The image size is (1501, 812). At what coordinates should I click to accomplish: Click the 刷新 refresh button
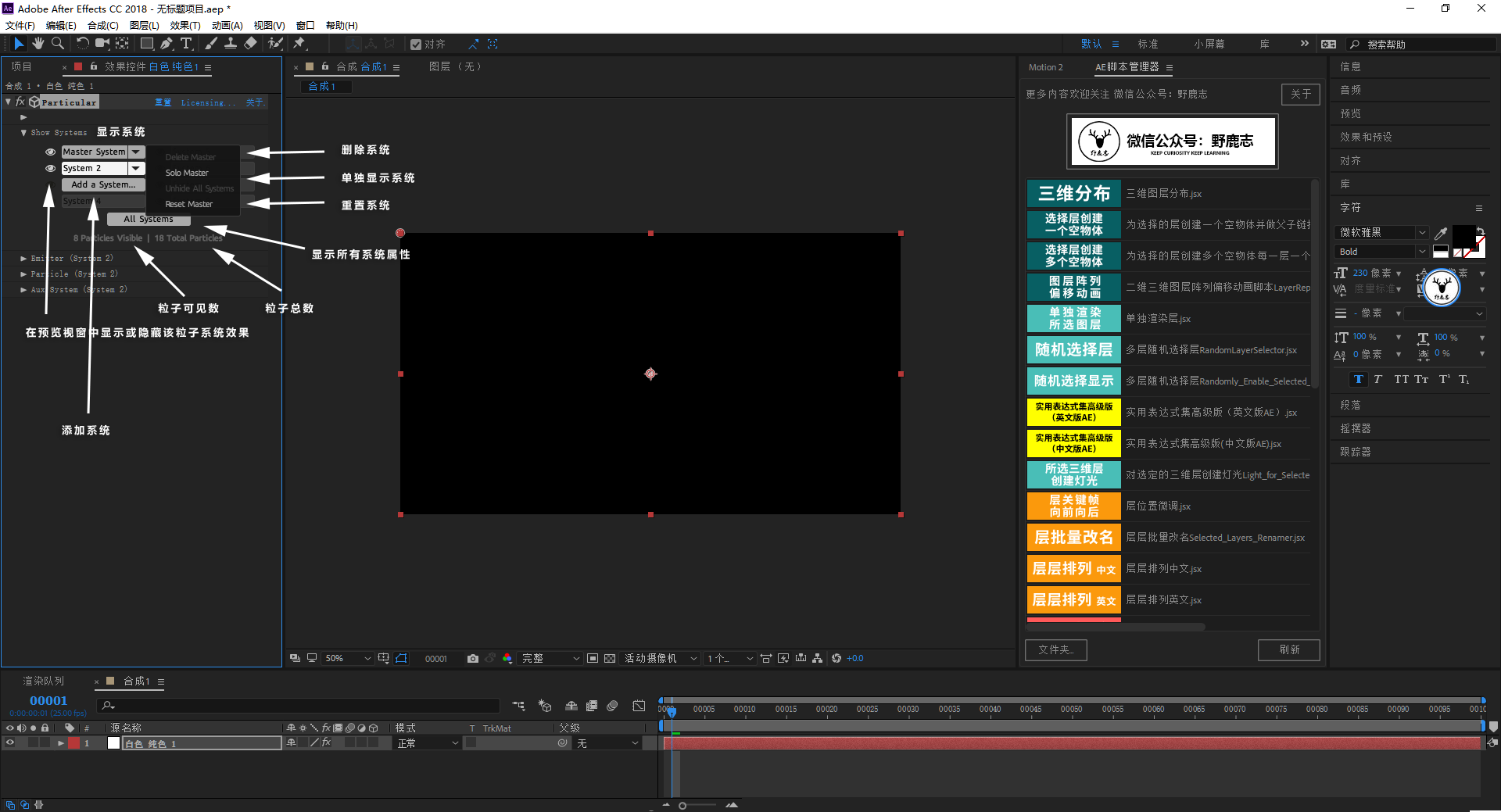tap(1289, 649)
